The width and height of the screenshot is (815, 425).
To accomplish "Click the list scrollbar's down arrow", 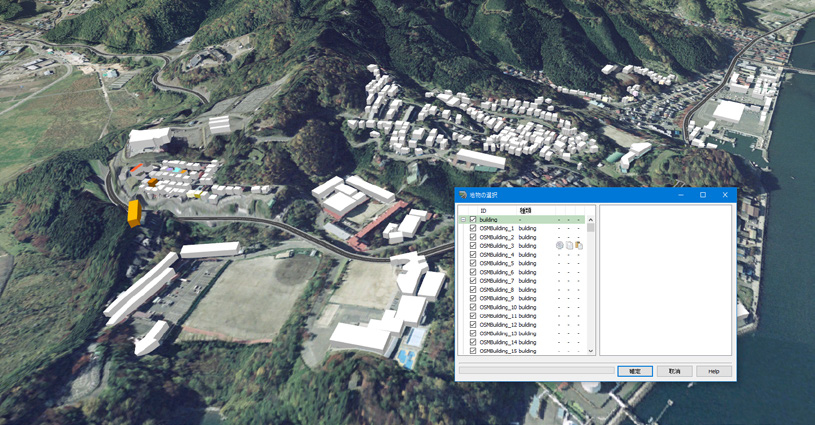I will click(x=590, y=351).
